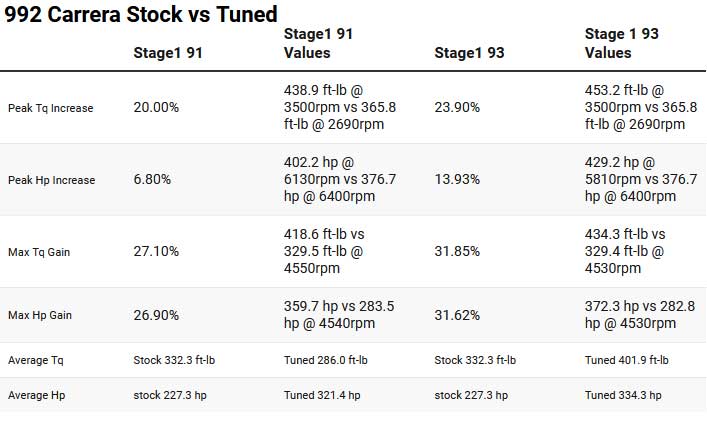
Task: Select the 23.90% peak torque cell
Action: point(457,107)
